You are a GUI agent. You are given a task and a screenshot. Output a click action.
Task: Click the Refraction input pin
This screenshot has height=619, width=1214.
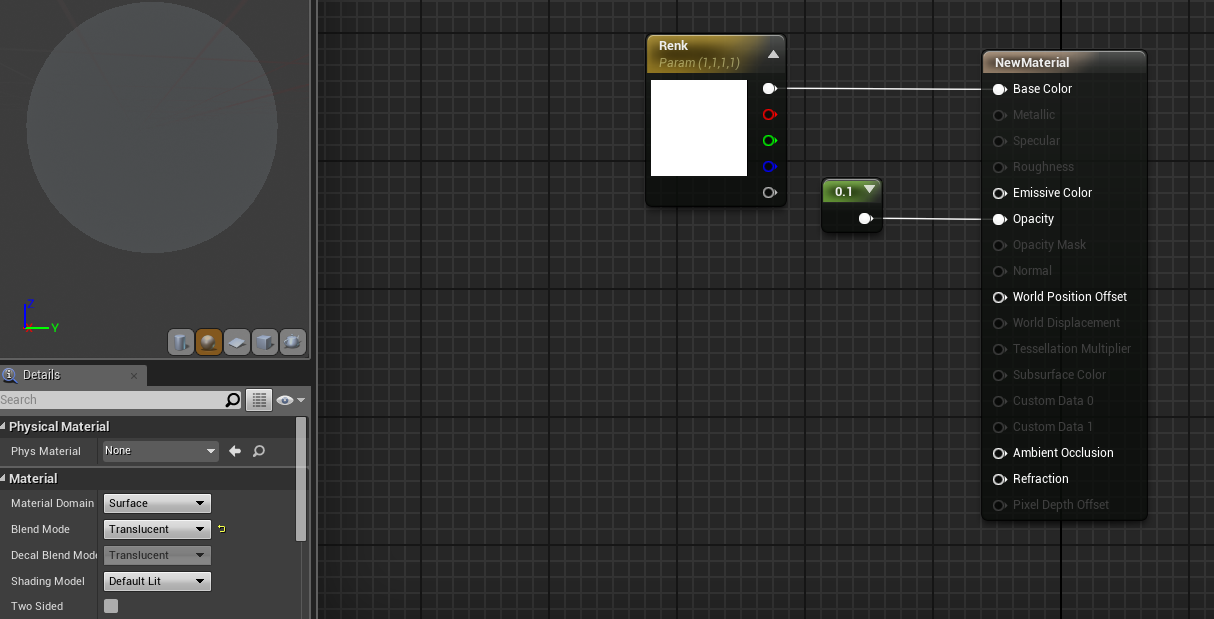(999, 479)
